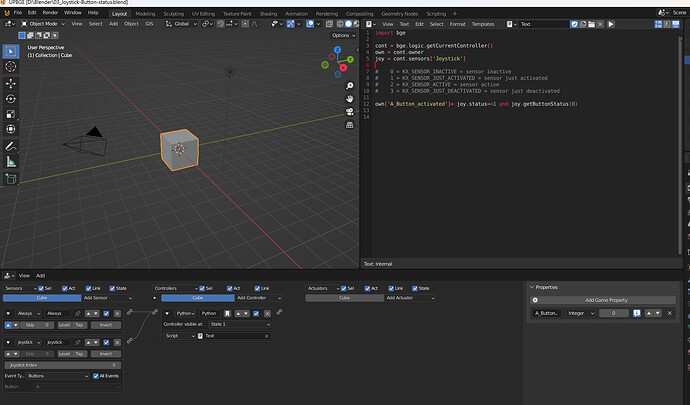Toggle Sensors Link checkbox

click(88, 288)
